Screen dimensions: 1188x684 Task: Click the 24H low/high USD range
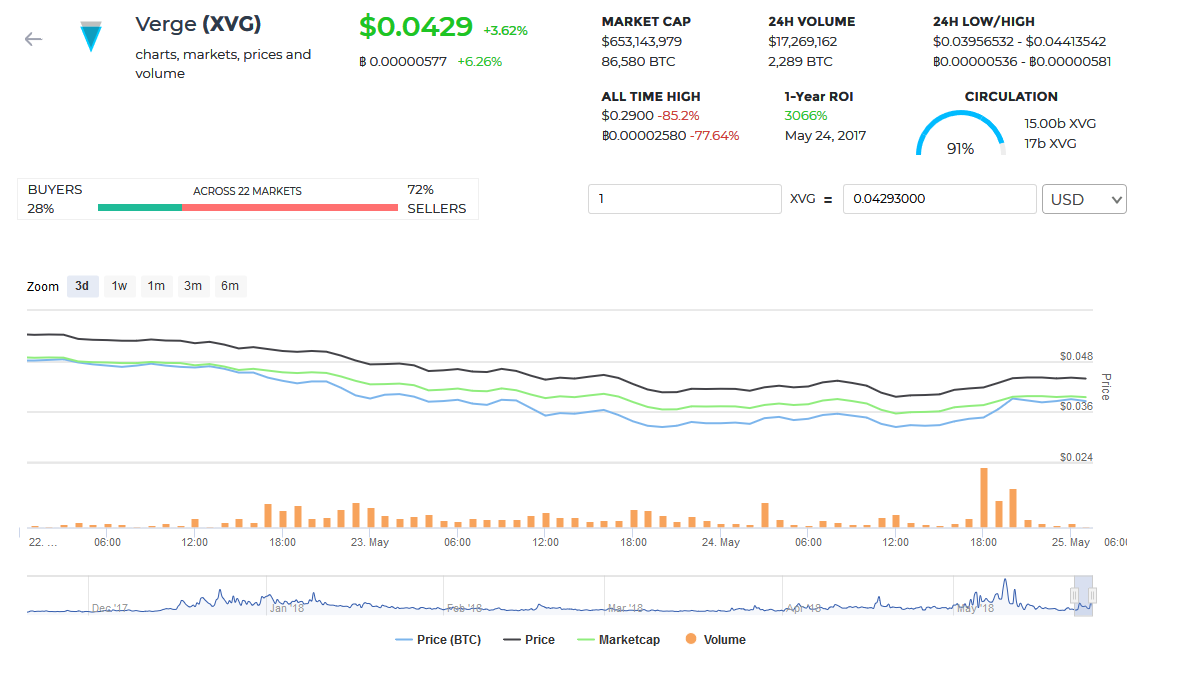(x=1020, y=42)
